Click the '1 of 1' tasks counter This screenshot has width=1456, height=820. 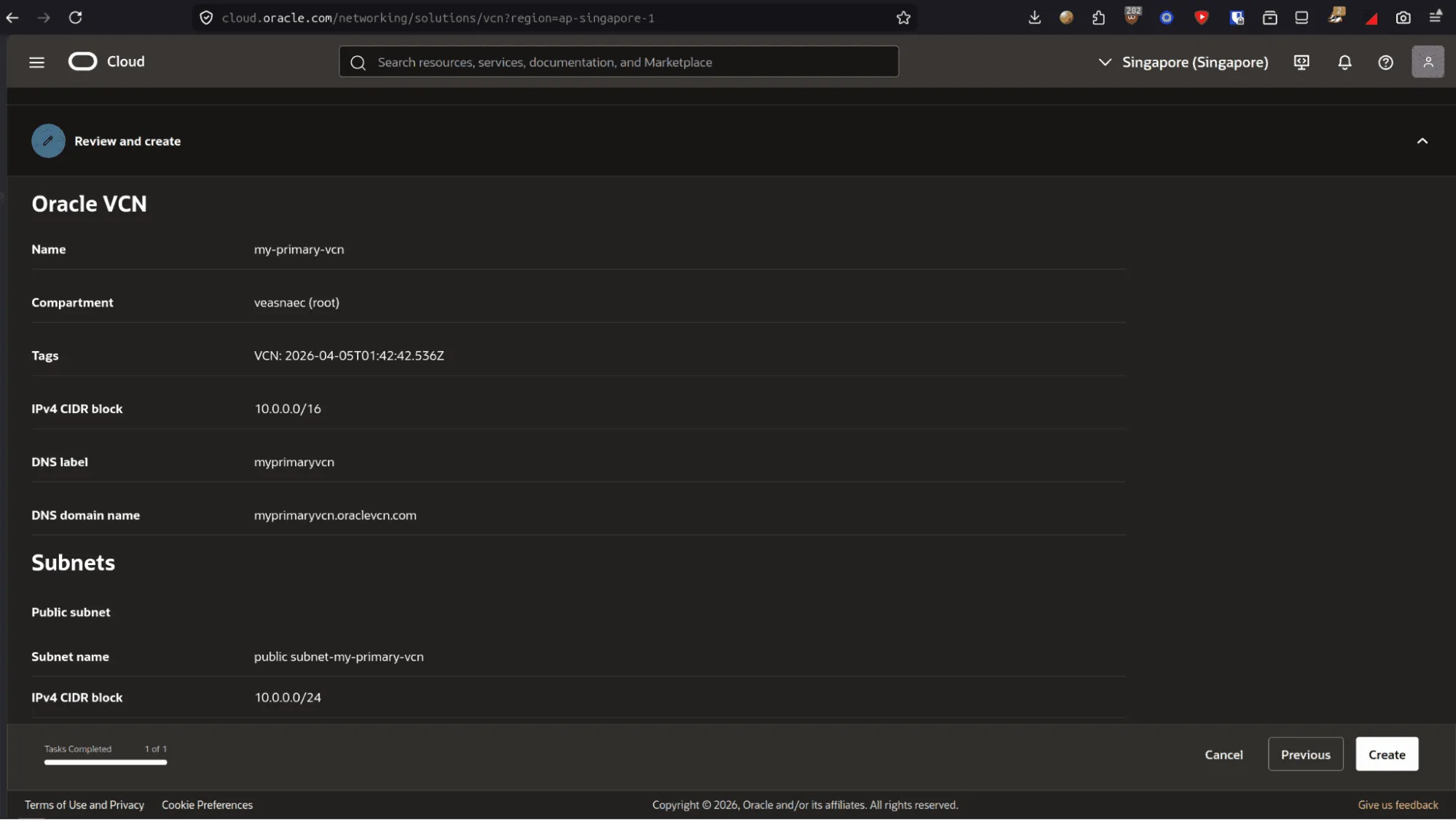tap(156, 749)
